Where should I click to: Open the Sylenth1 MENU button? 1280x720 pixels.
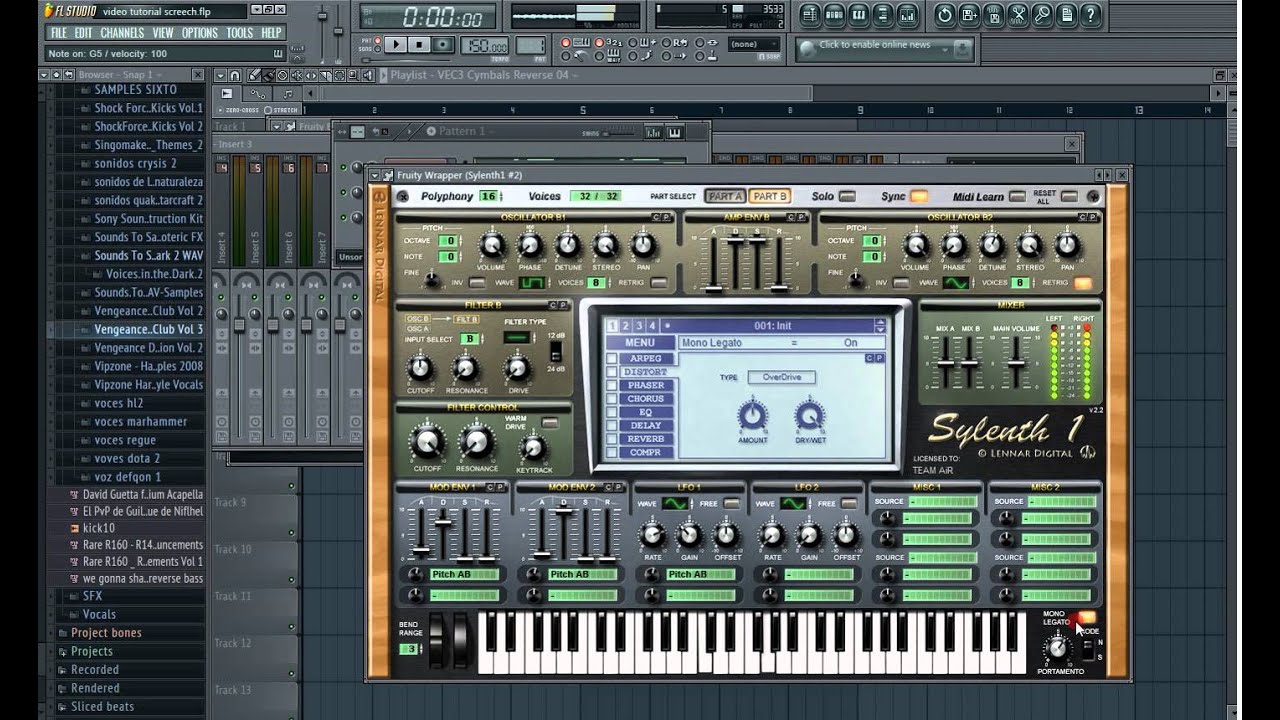click(x=640, y=343)
